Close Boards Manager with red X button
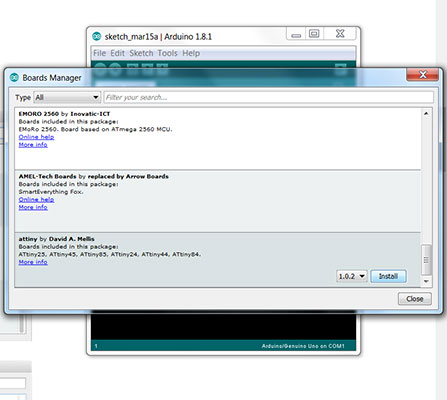This screenshot has height=400, width=447. pyautogui.click(x=422, y=75)
